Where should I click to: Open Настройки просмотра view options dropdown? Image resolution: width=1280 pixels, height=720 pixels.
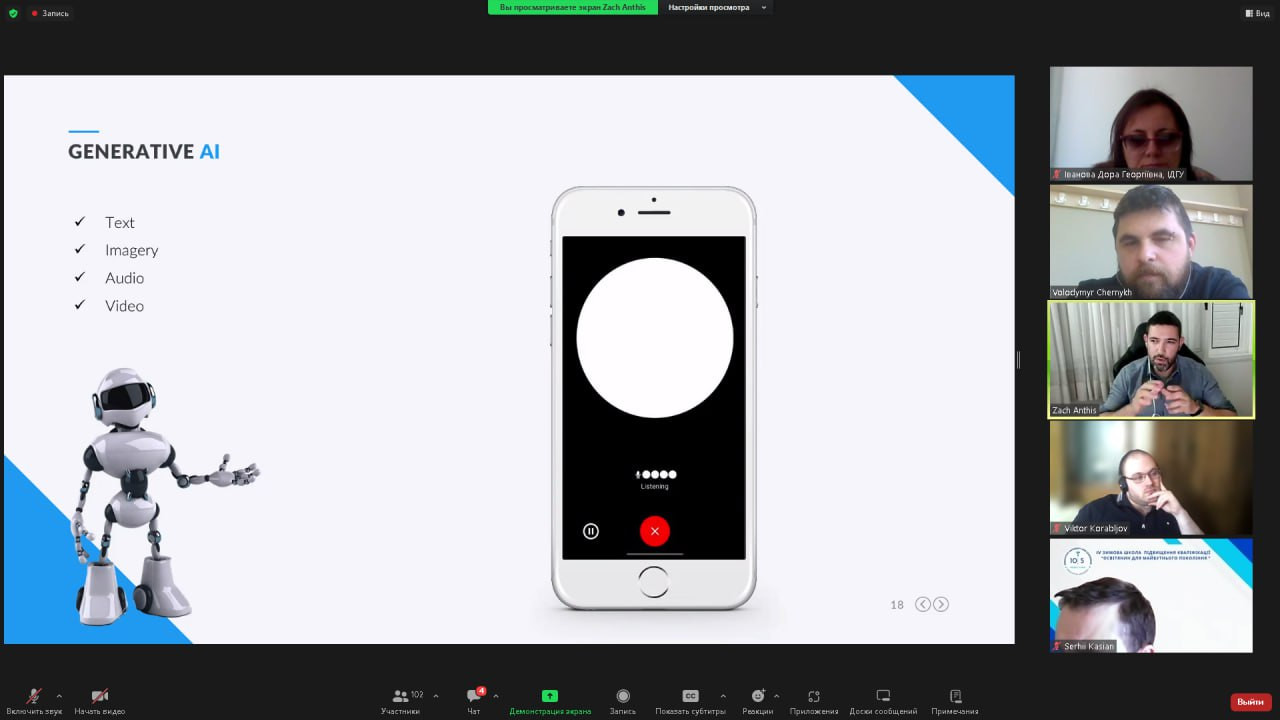coord(717,7)
